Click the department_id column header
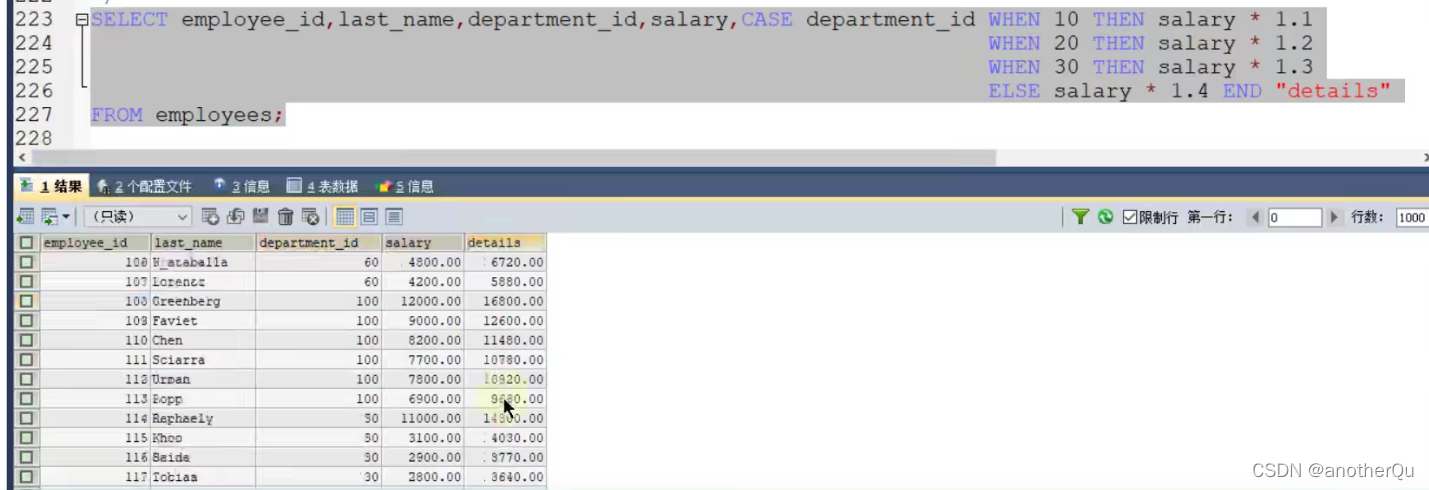The height and width of the screenshot is (490, 1429). (x=319, y=242)
